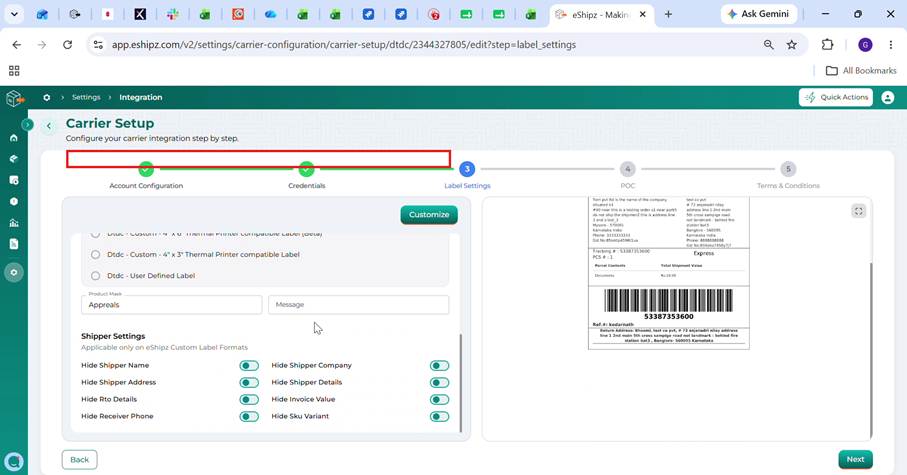907x475 pixels.
Task: Close the eShipz tab
Action: 642,14
